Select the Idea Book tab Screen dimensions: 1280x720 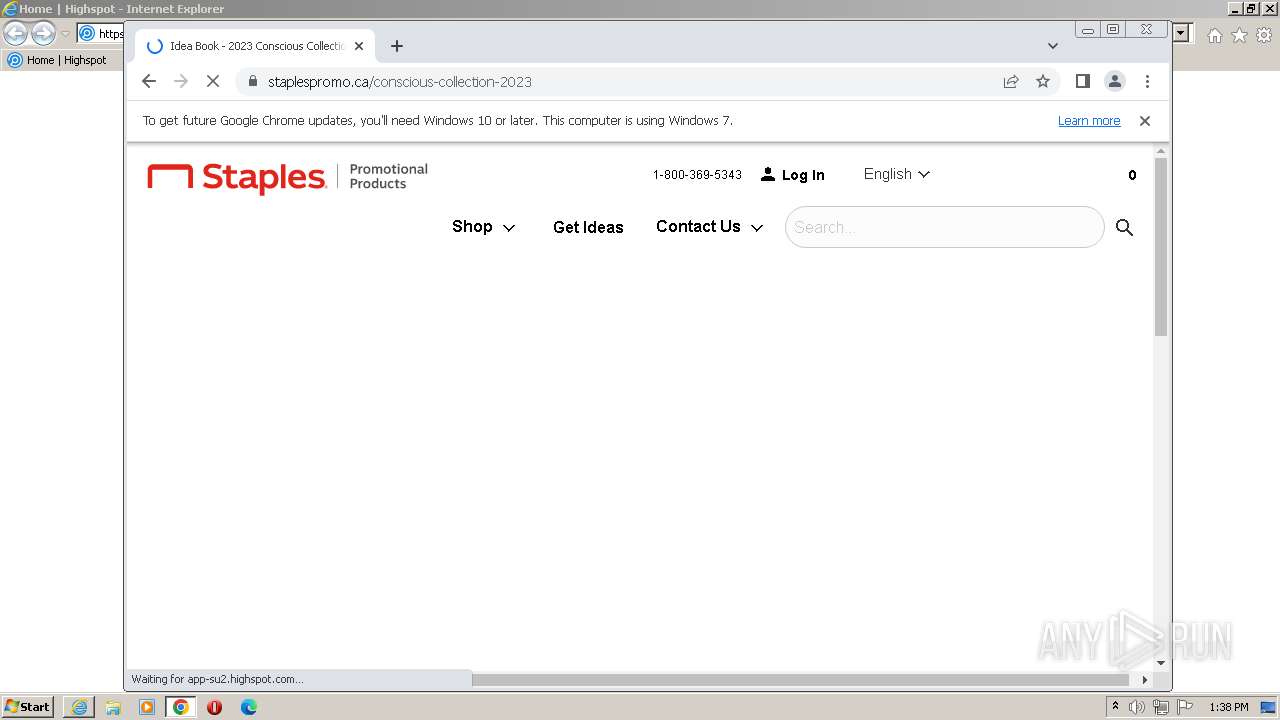click(x=256, y=46)
